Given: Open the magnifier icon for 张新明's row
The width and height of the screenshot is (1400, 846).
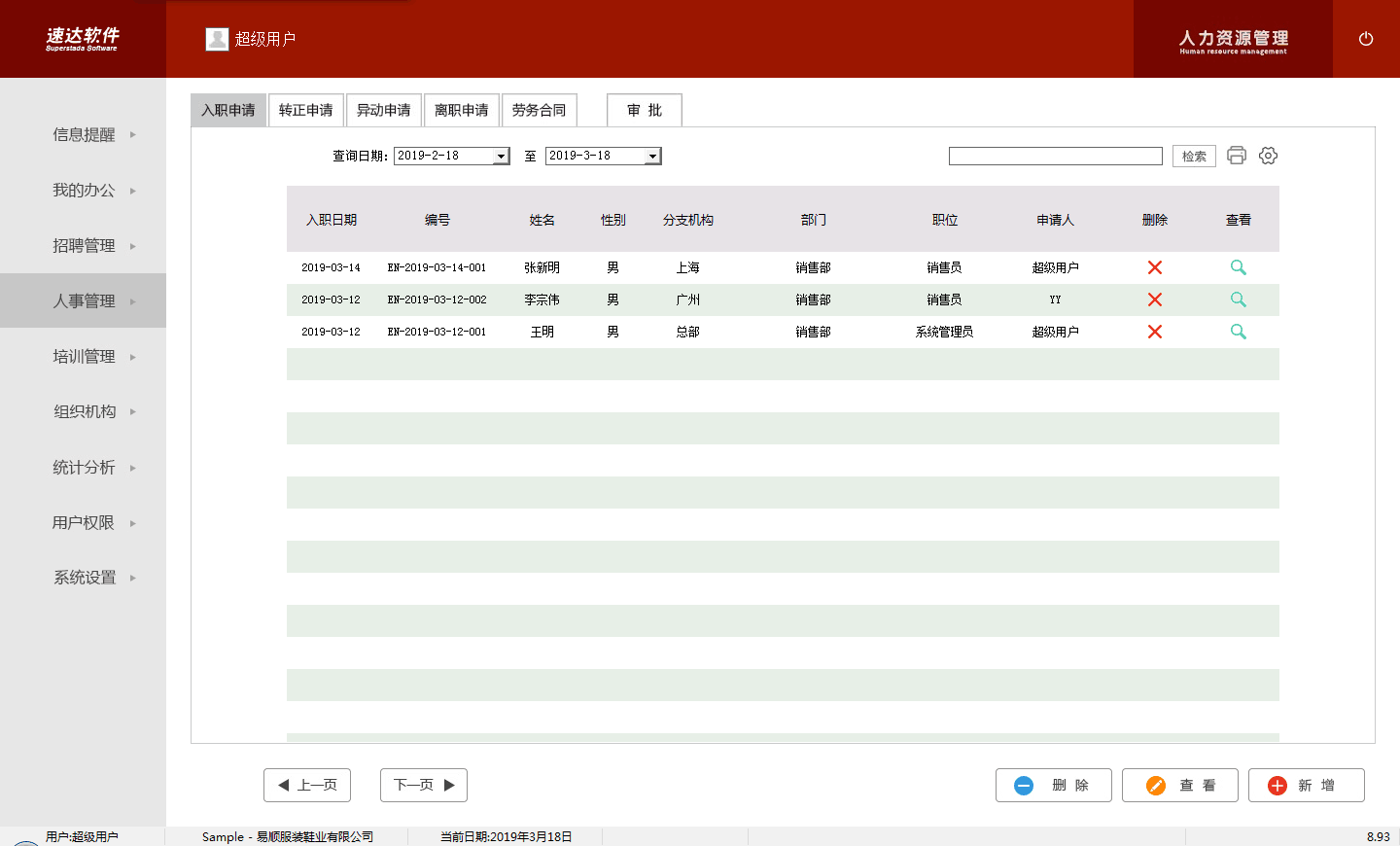Looking at the screenshot, I should point(1238,267).
